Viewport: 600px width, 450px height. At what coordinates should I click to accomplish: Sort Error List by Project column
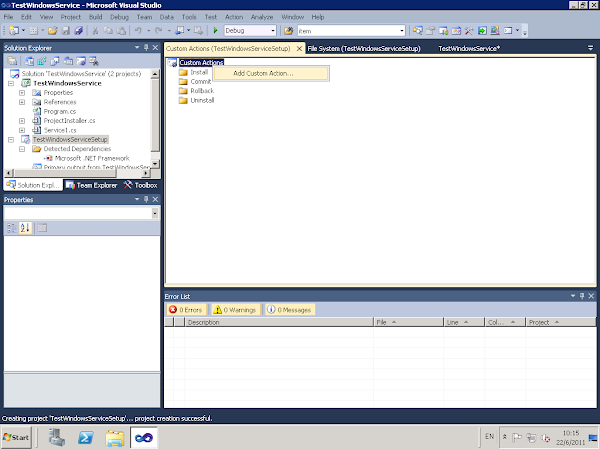click(561, 322)
